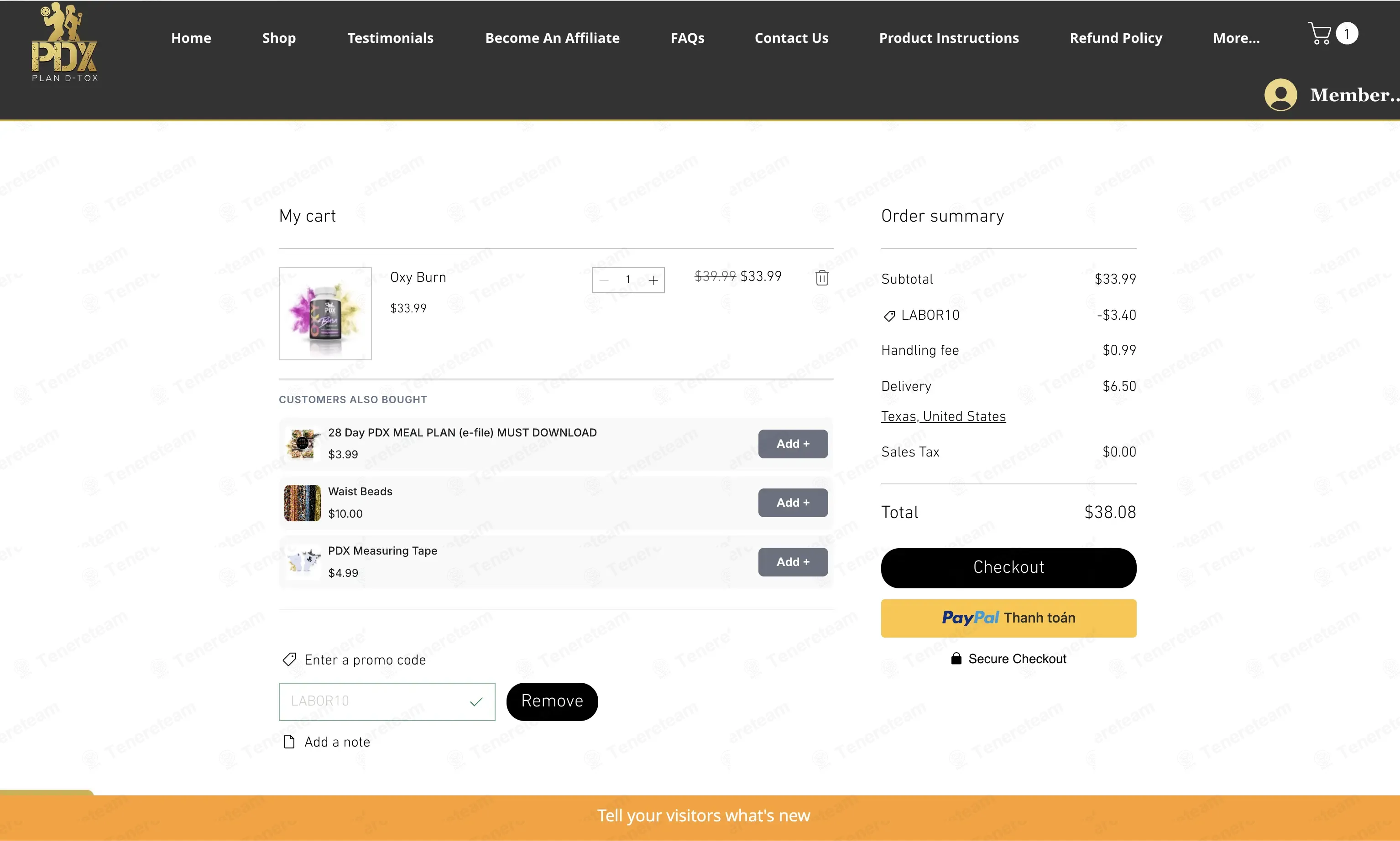Open the PDX Measuring Tape thumbnail
This screenshot has width=1400, height=841.
[302, 561]
